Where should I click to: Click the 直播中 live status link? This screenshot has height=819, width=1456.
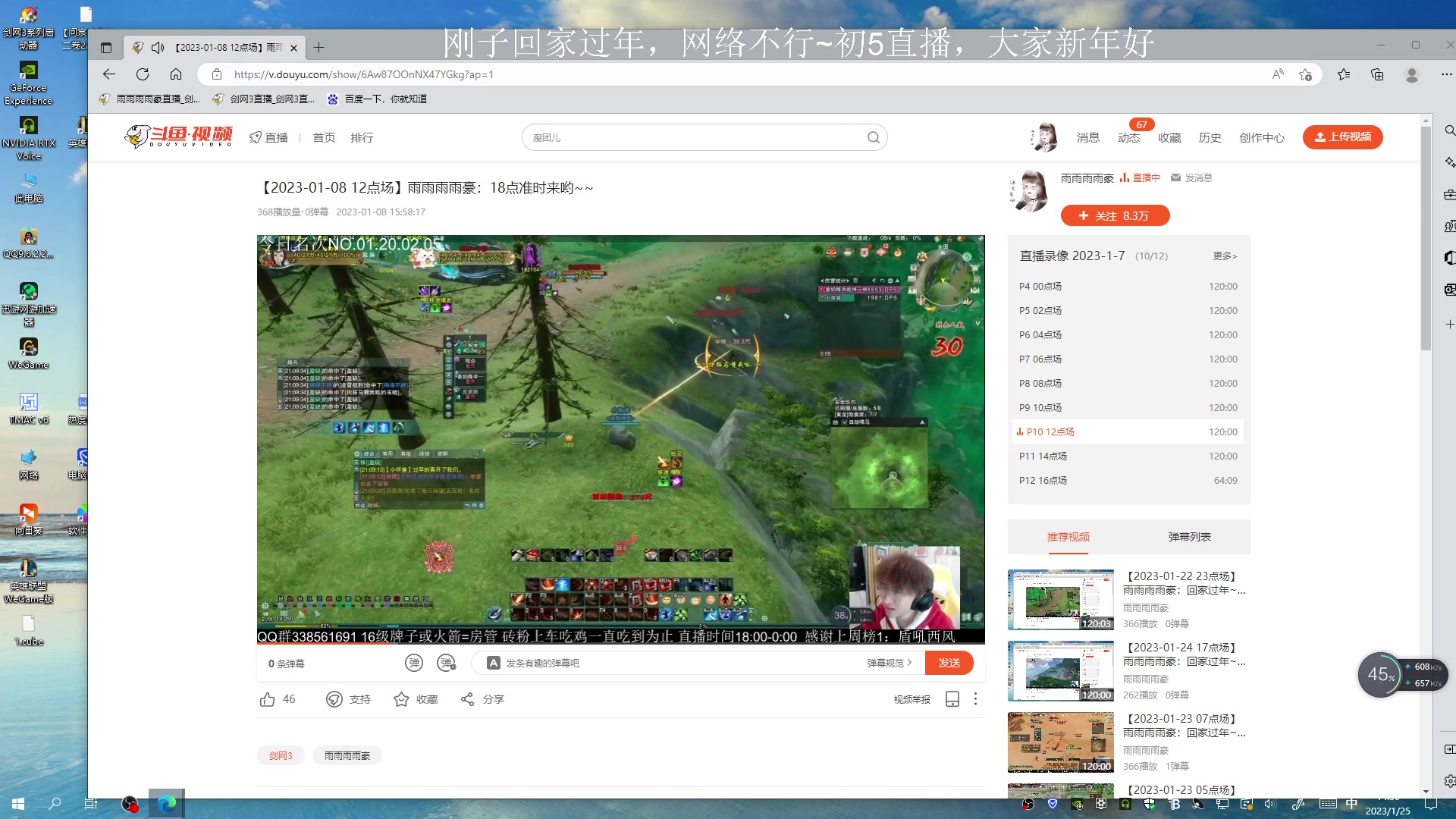(1140, 177)
